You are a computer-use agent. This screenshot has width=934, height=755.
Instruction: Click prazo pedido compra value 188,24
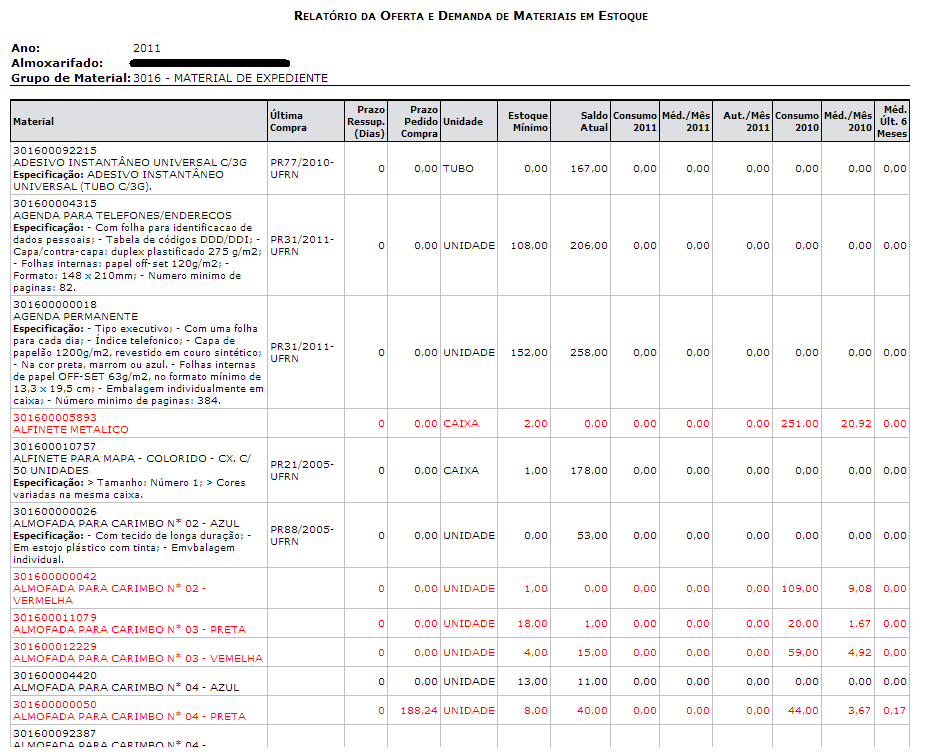point(419,711)
